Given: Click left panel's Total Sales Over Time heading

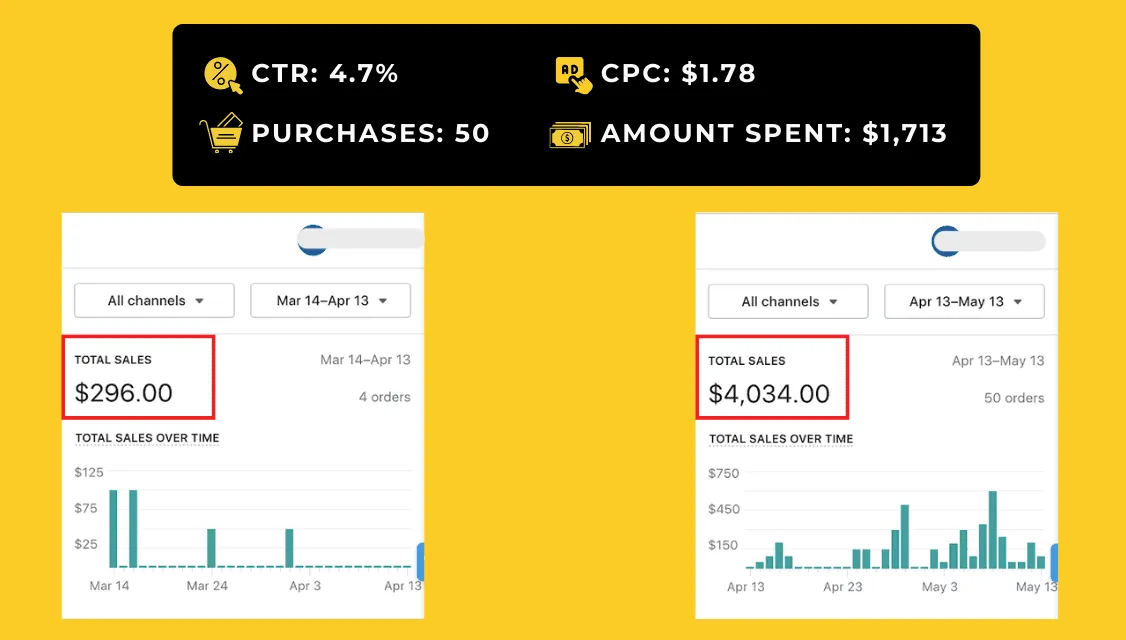Looking at the screenshot, I should click(147, 438).
